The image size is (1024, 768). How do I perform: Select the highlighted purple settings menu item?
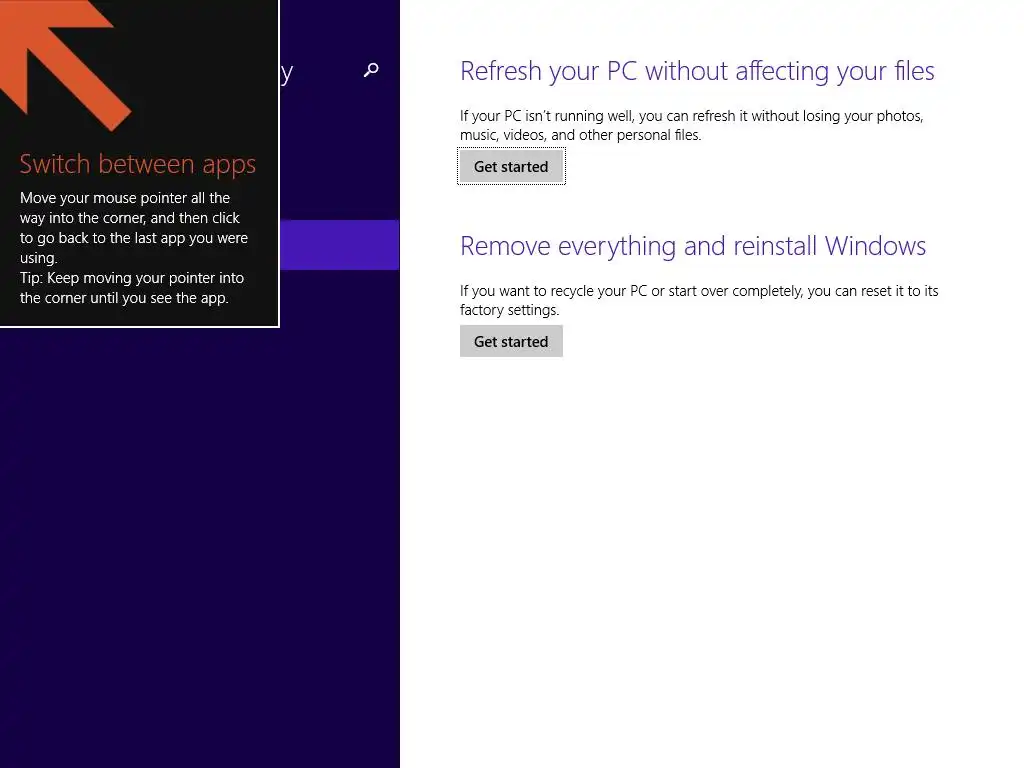point(340,245)
